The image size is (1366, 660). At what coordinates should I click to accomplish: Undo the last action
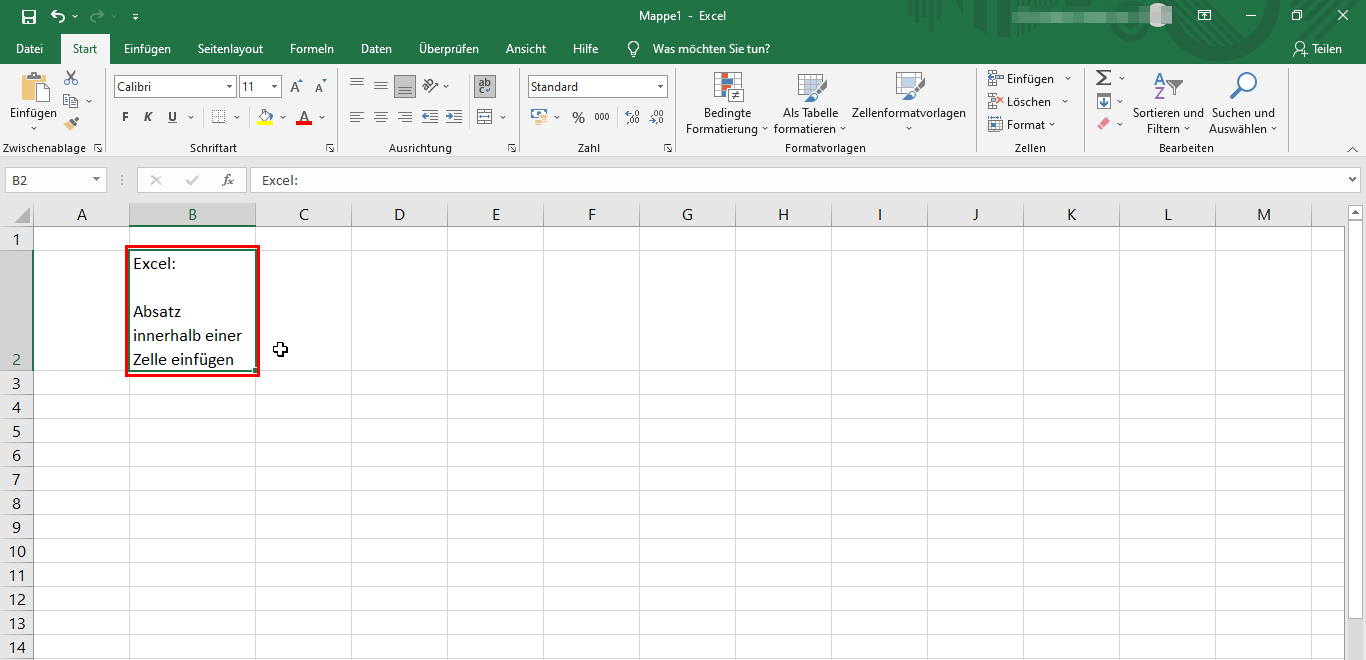pyautogui.click(x=58, y=16)
